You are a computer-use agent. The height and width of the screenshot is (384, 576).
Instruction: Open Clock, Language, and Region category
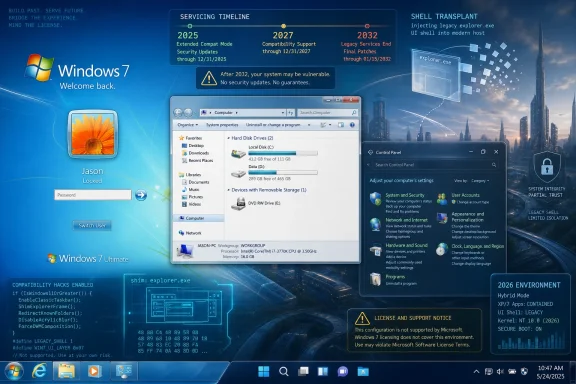coord(477,246)
